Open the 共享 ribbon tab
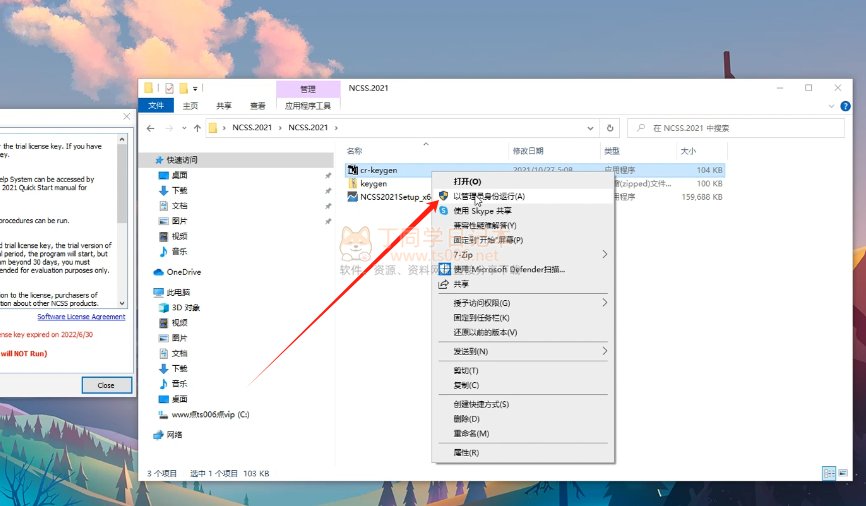866x506 pixels. 224,106
